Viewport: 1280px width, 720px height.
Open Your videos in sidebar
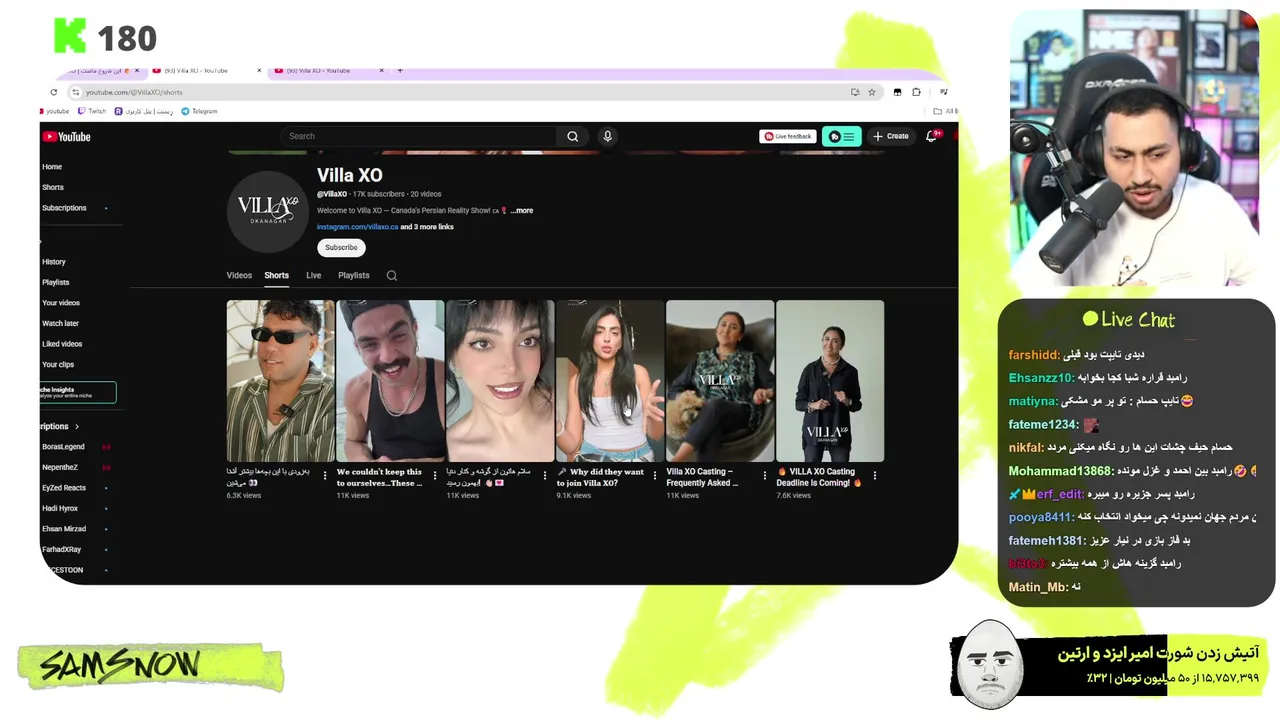click(61, 303)
